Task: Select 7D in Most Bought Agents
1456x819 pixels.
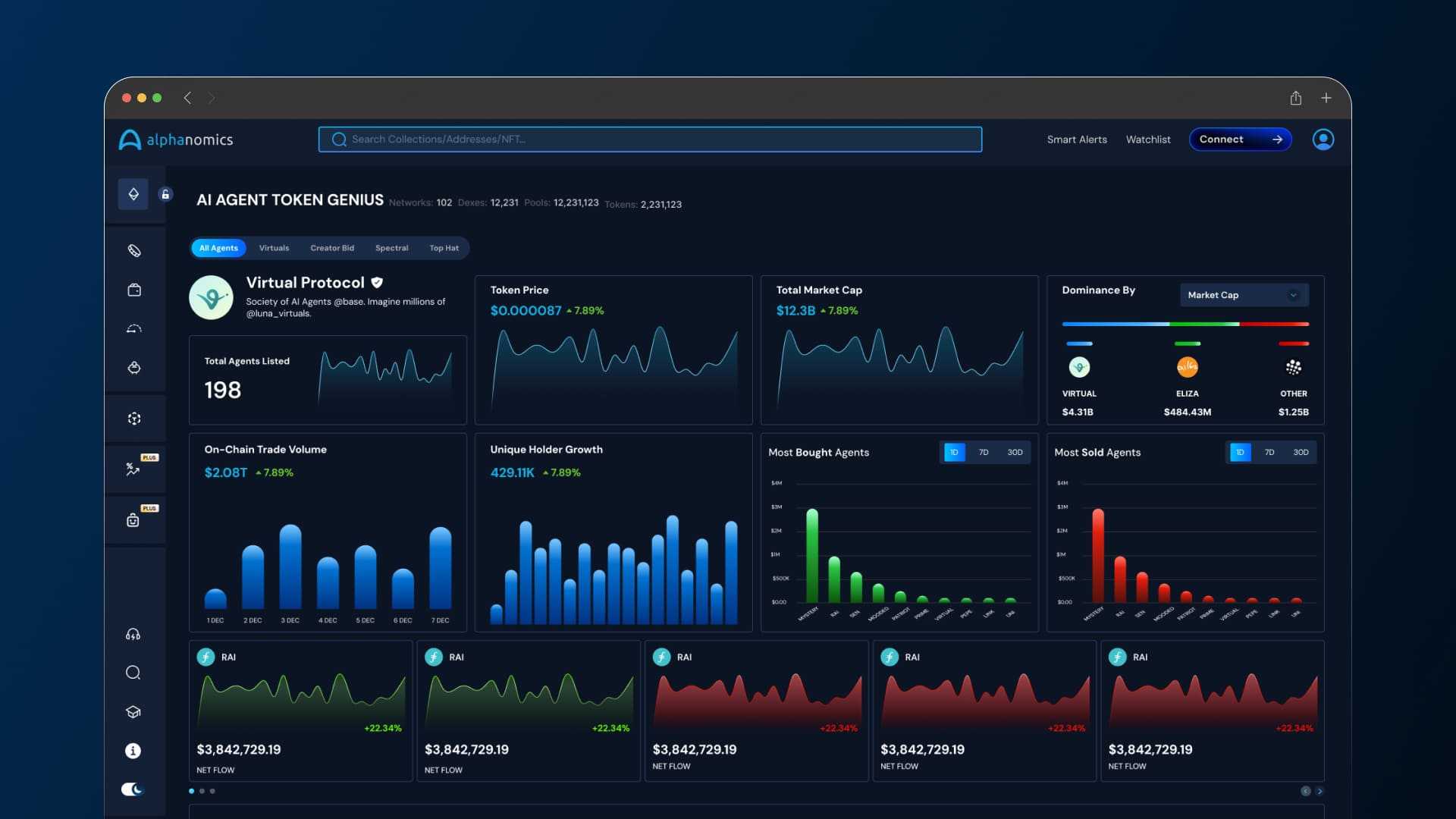Action: coord(984,452)
